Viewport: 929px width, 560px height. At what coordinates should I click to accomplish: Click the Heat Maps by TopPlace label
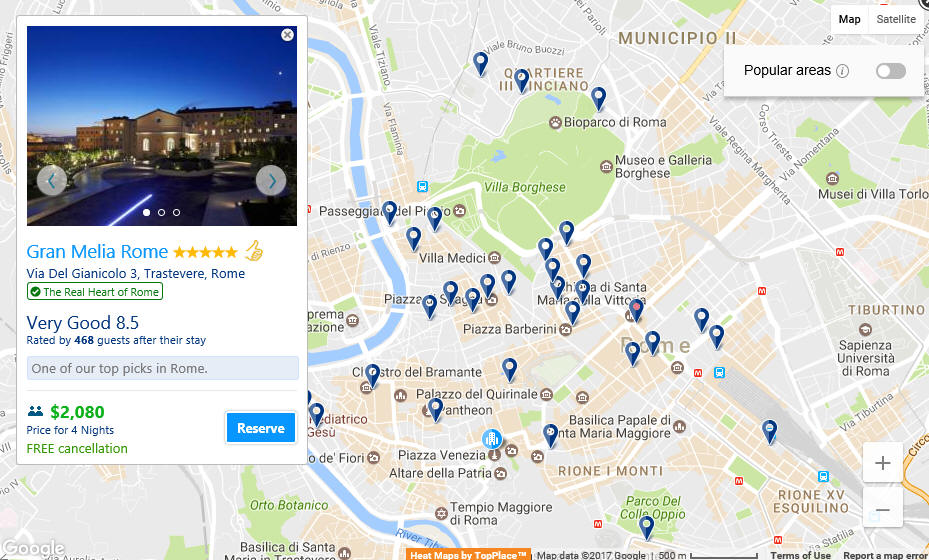tap(468, 555)
